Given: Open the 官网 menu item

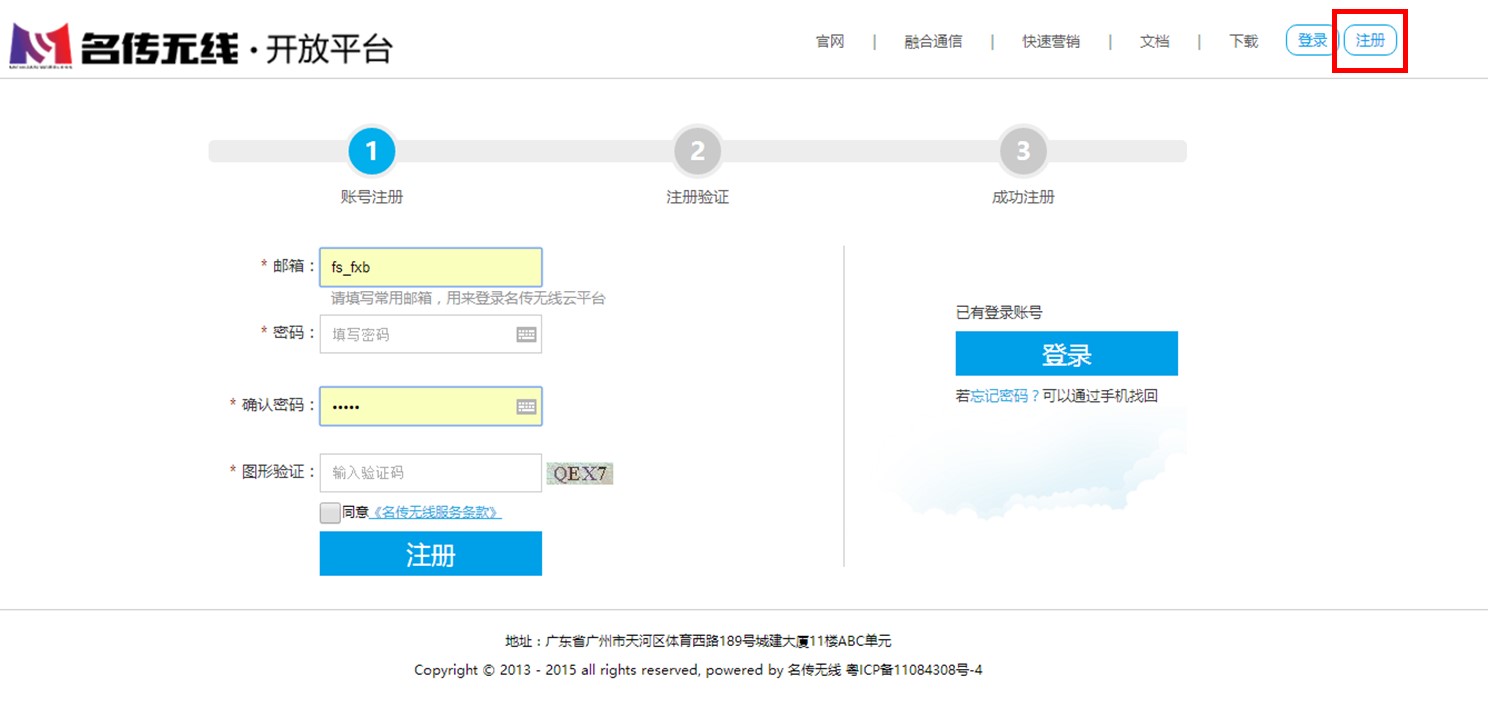Looking at the screenshot, I should point(830,42).
